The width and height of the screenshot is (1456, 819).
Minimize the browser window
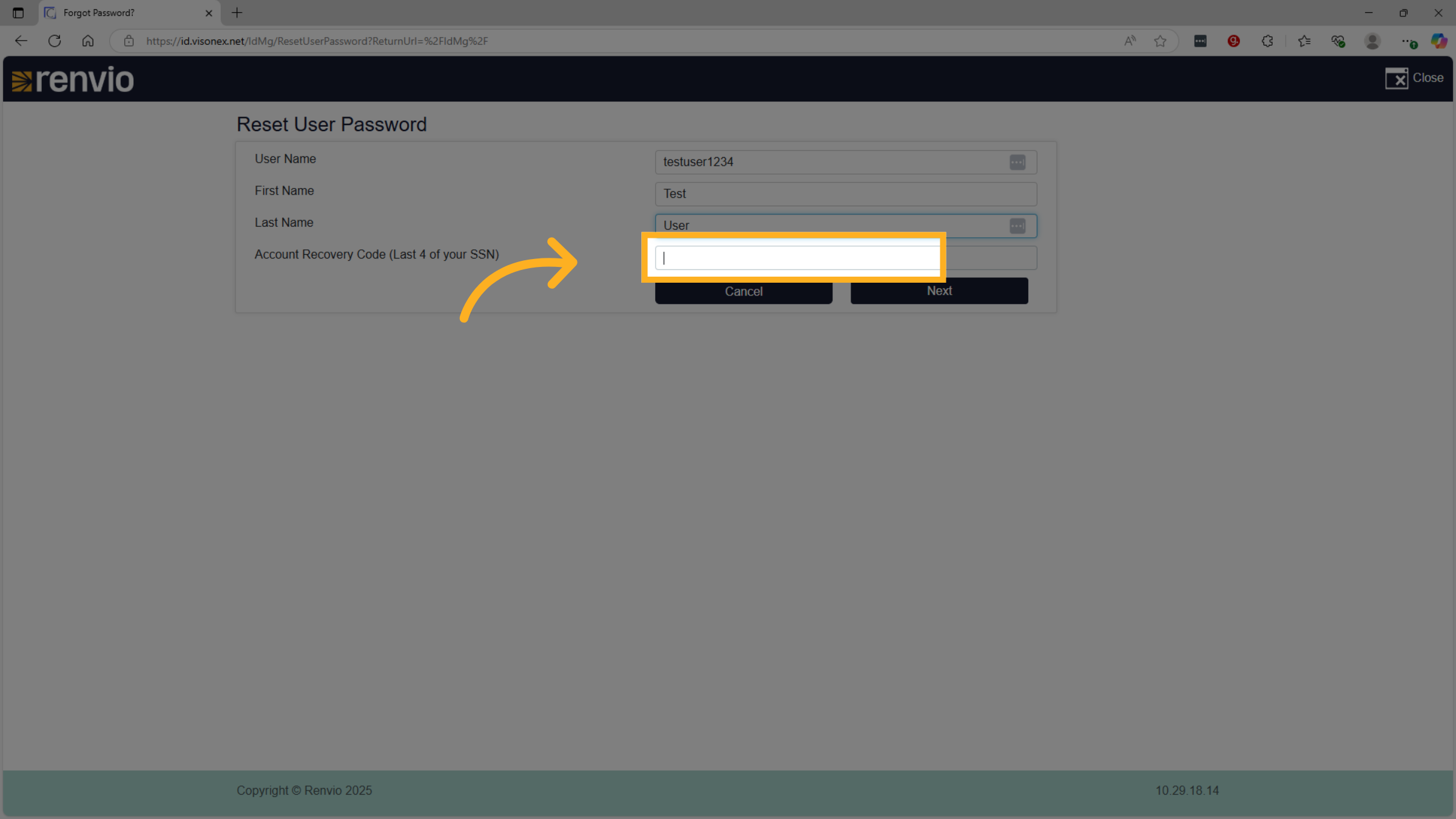point(1369,13)
